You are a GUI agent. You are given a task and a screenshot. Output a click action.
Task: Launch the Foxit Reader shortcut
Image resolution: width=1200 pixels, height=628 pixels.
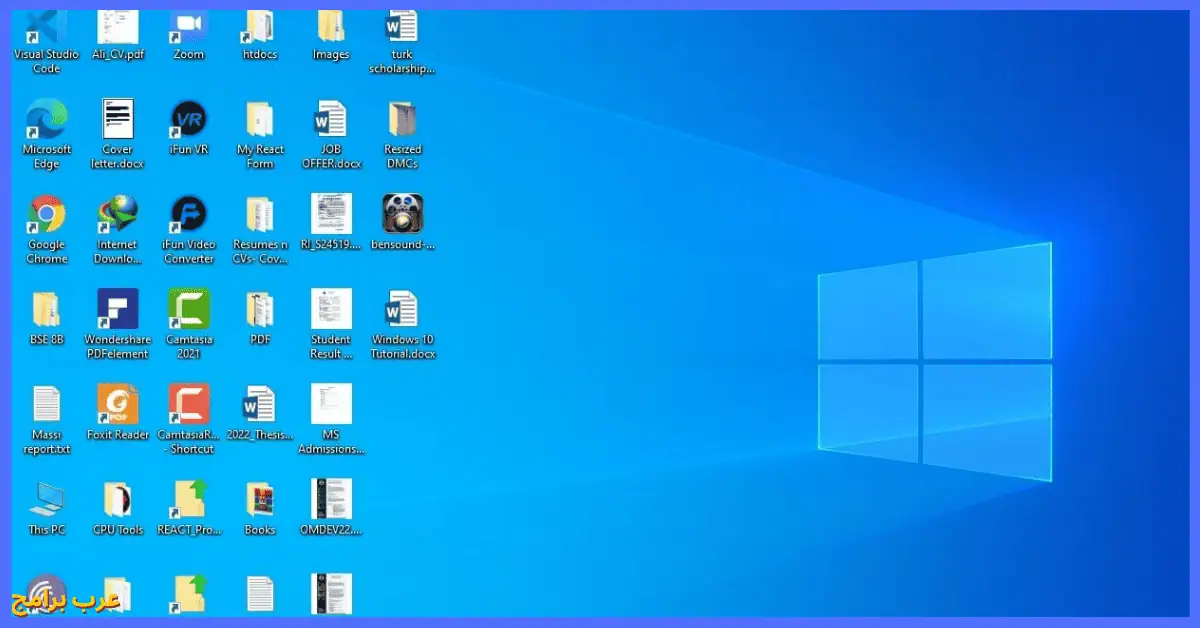point(118,412)
